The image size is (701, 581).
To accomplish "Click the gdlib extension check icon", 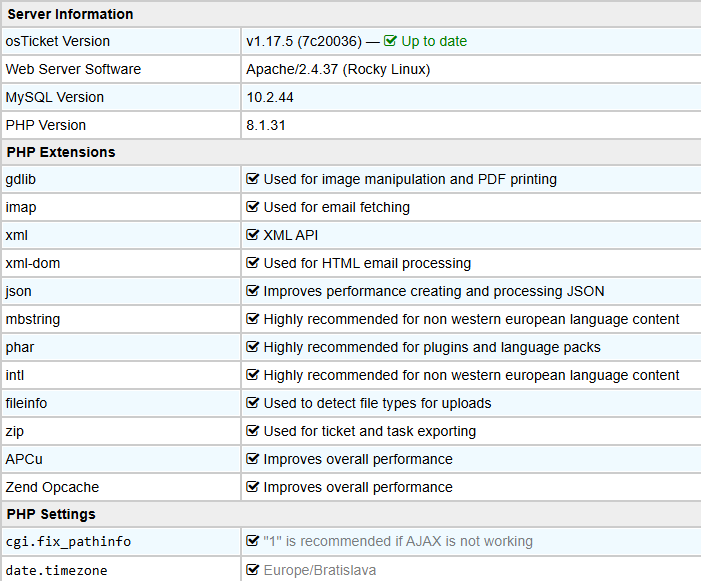I will [252, 179].
